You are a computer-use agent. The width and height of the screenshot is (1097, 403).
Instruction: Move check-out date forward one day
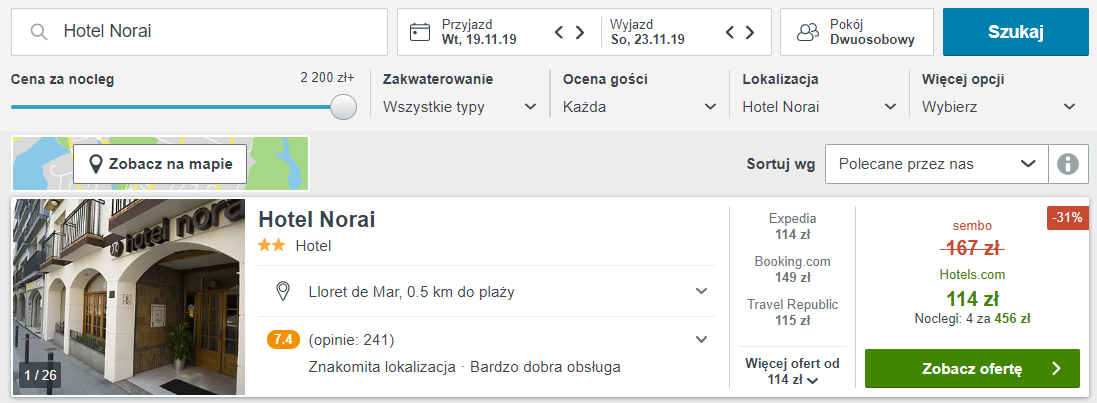[x=750, y=32]
